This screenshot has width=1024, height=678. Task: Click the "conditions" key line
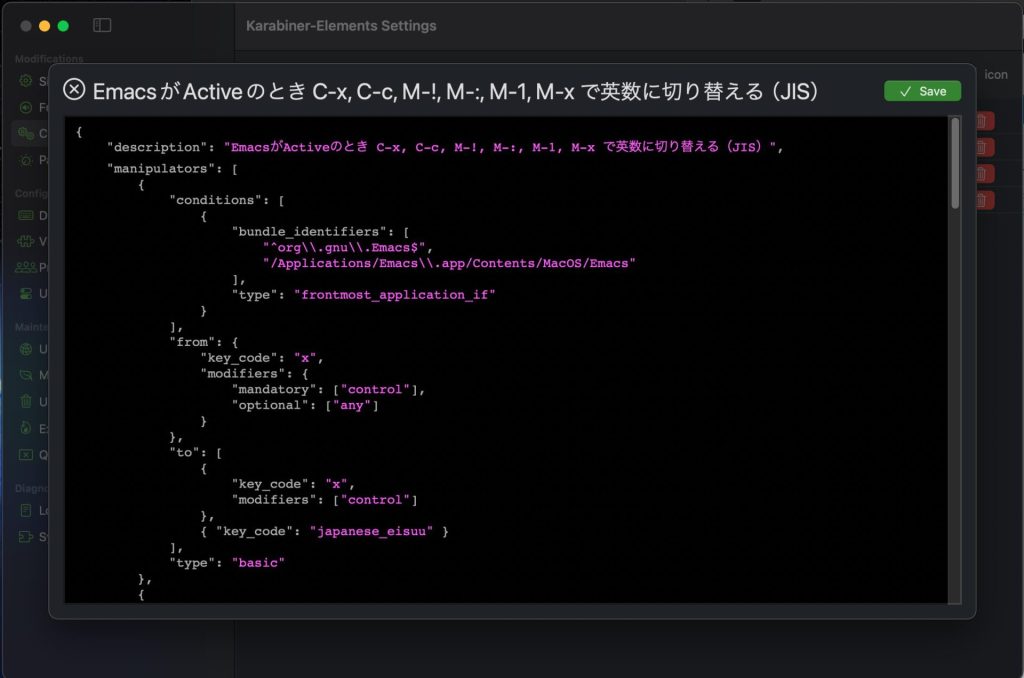(227, 200)
